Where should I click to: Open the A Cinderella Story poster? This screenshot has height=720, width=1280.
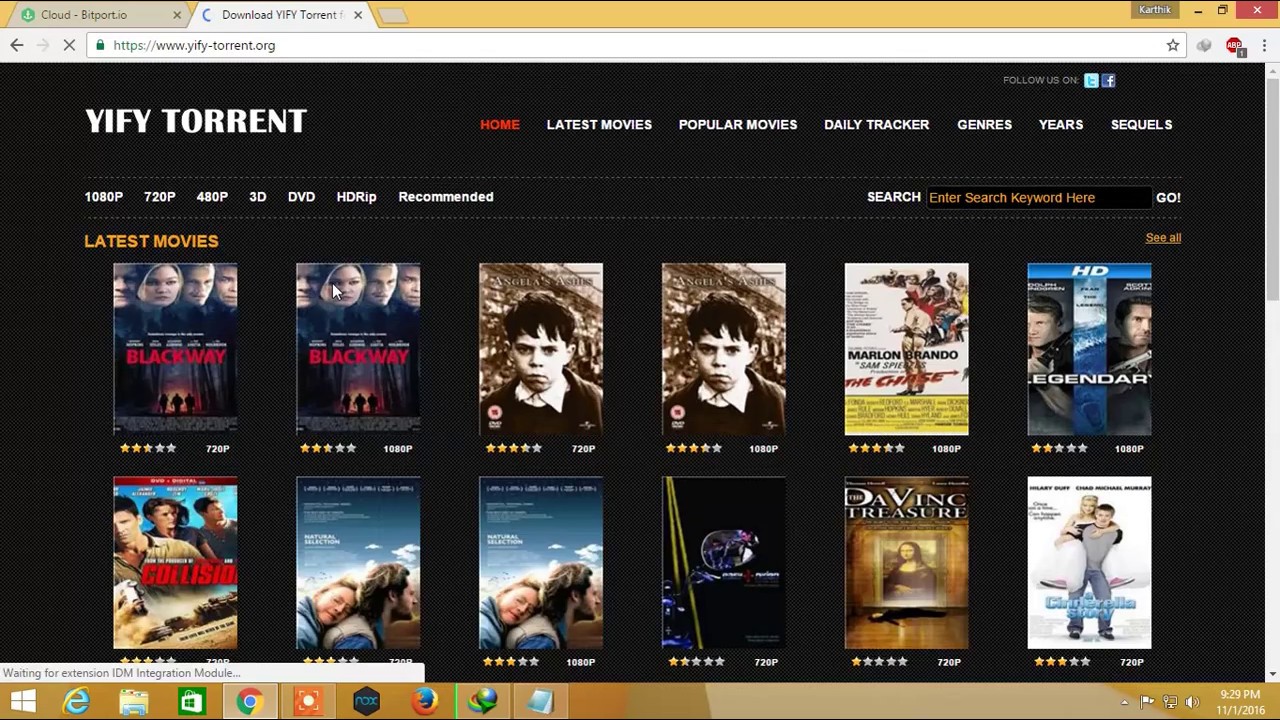pos(1089,563)
